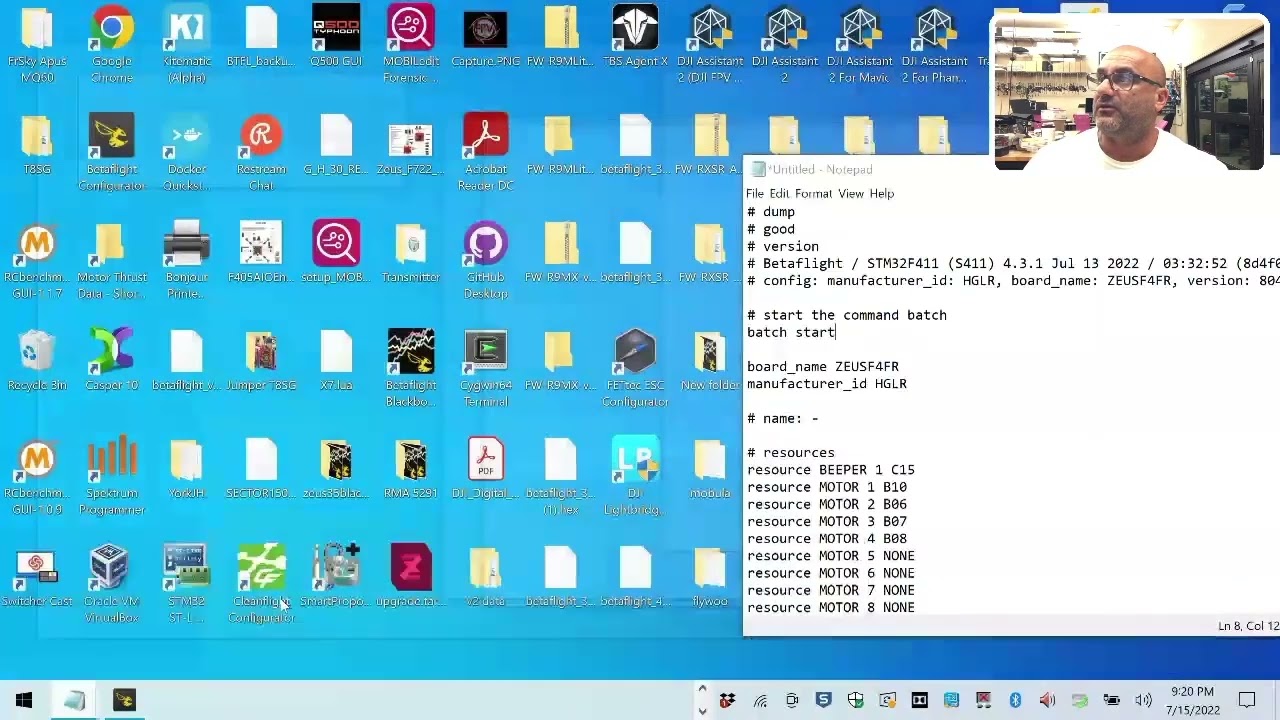Select the RMA 5291 folder
Viewport: 1280px width, 720px height.
point(411,468)
